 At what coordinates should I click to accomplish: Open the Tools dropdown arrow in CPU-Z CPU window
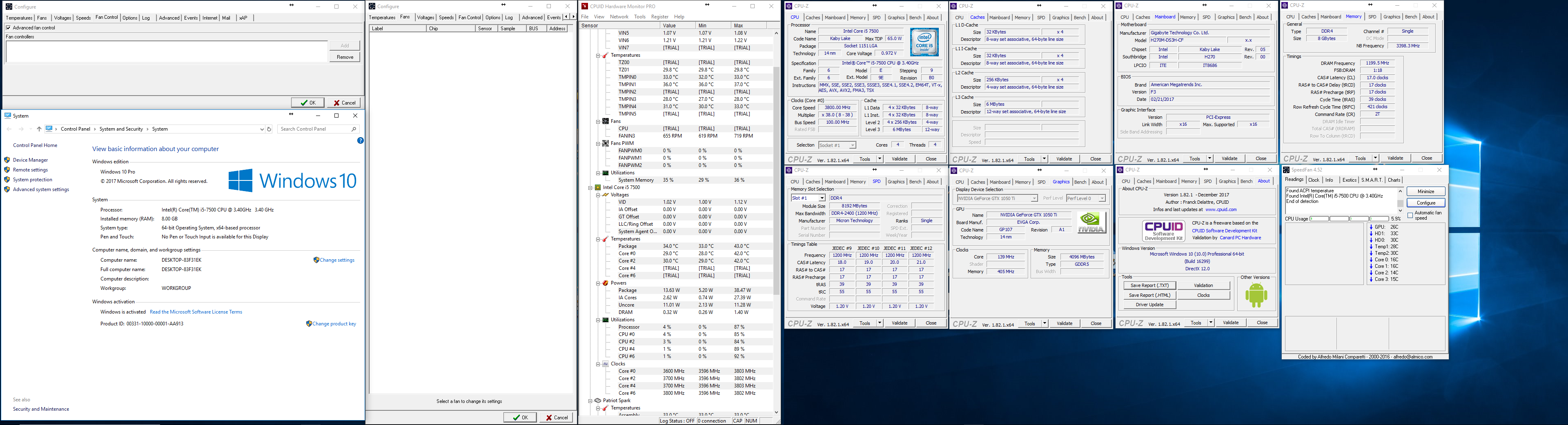(880, 159)
